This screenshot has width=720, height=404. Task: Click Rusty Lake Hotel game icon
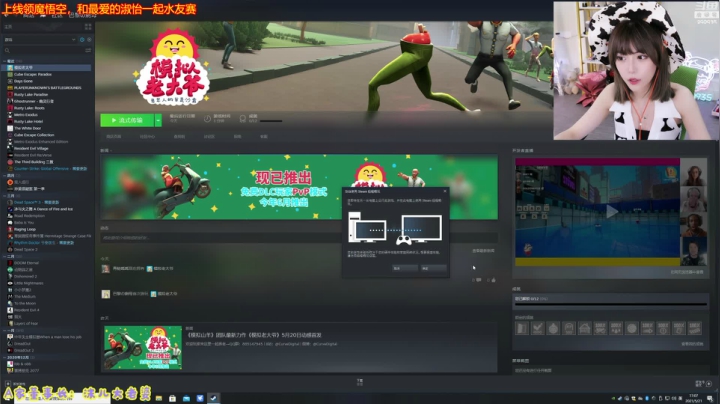(10, 121)
